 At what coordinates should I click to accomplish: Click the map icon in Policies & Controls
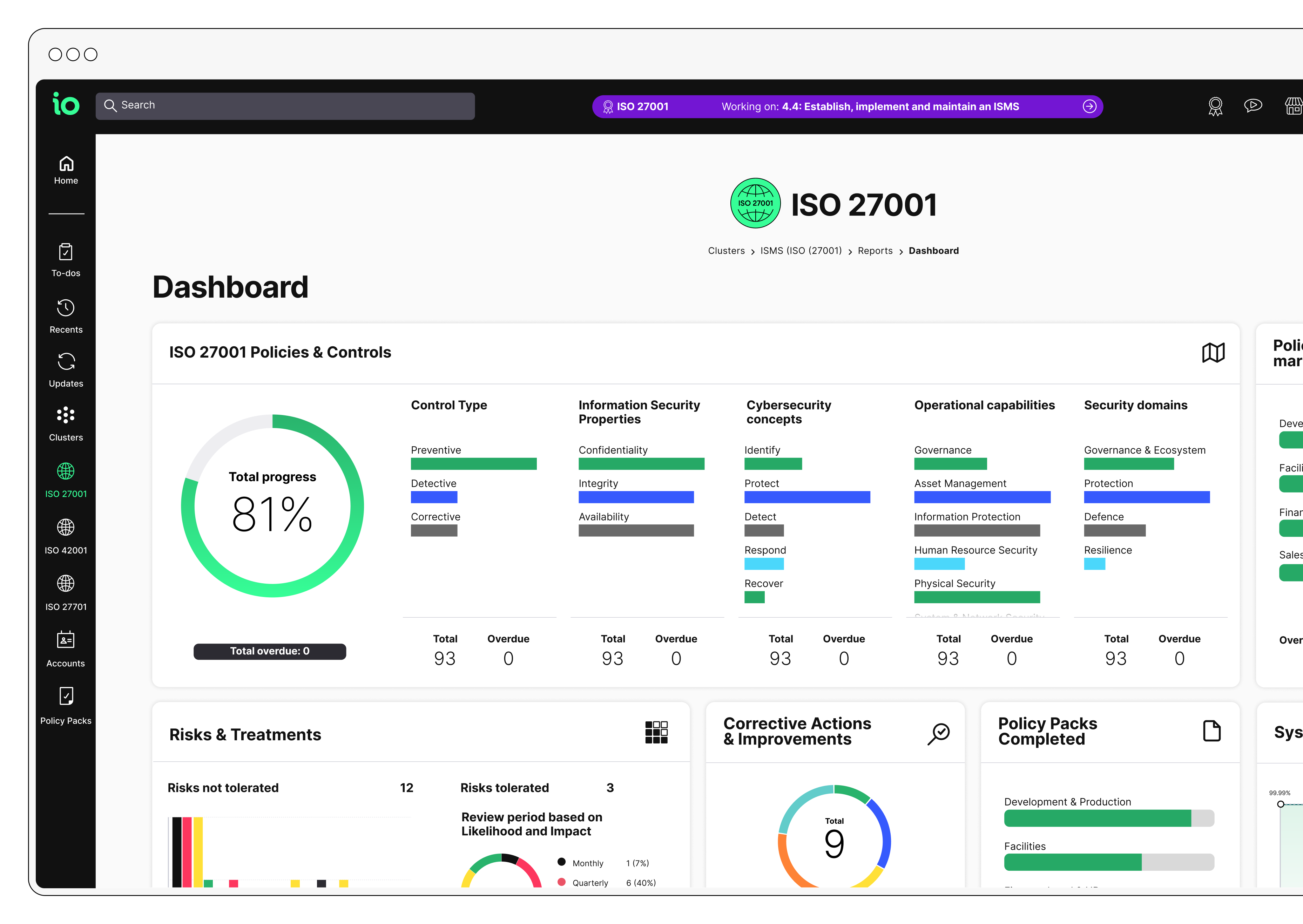[x=1213, y=353]
